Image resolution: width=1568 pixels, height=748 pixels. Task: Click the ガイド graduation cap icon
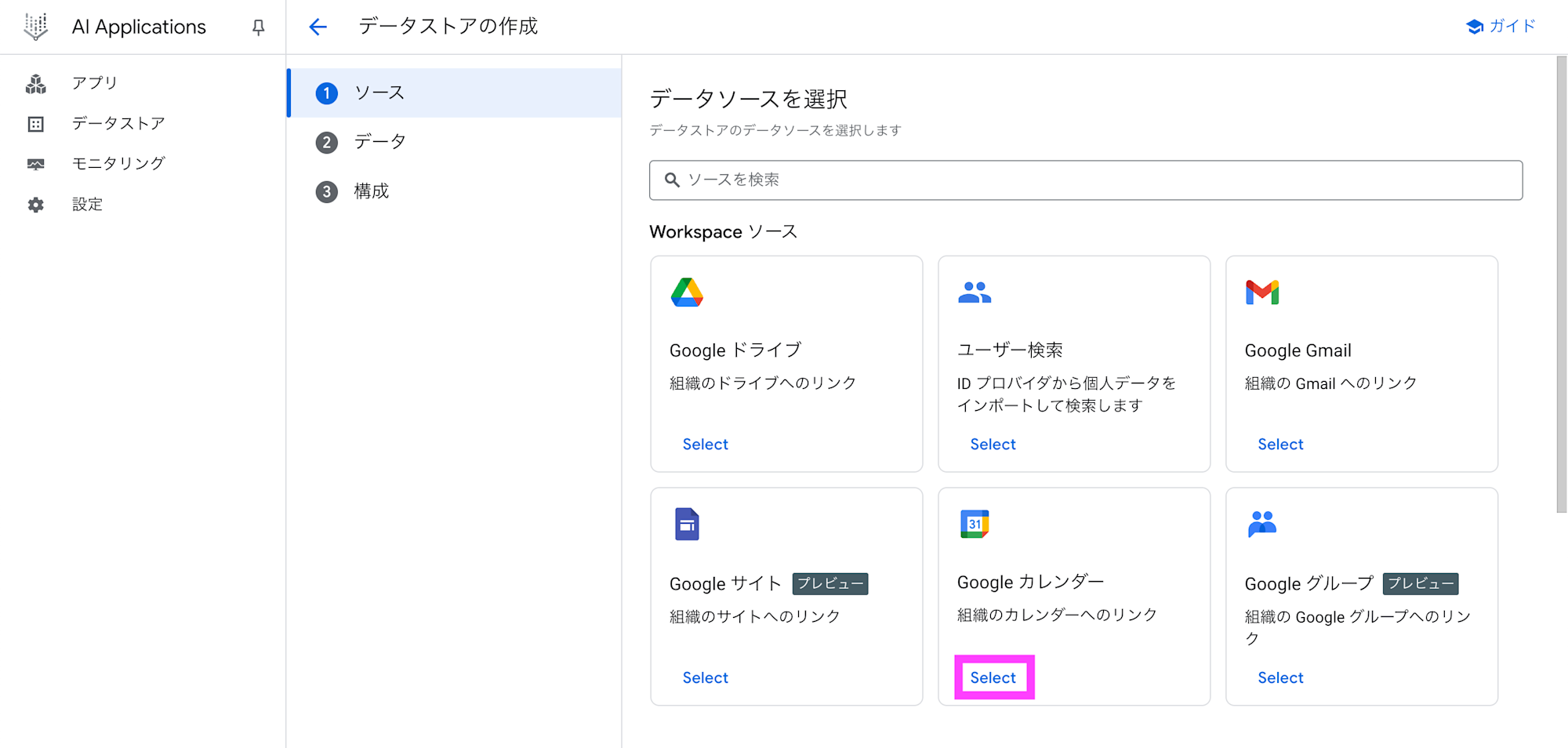(x=1474, y=27)
